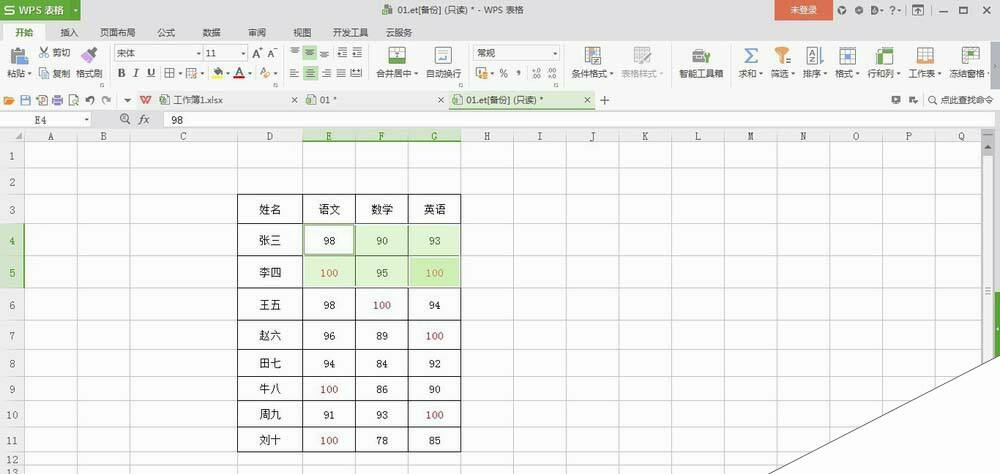Click the 未登录 login button
Image resolution: width=1000 pixels, height=474 pixels.
click(x=803, y=10)
